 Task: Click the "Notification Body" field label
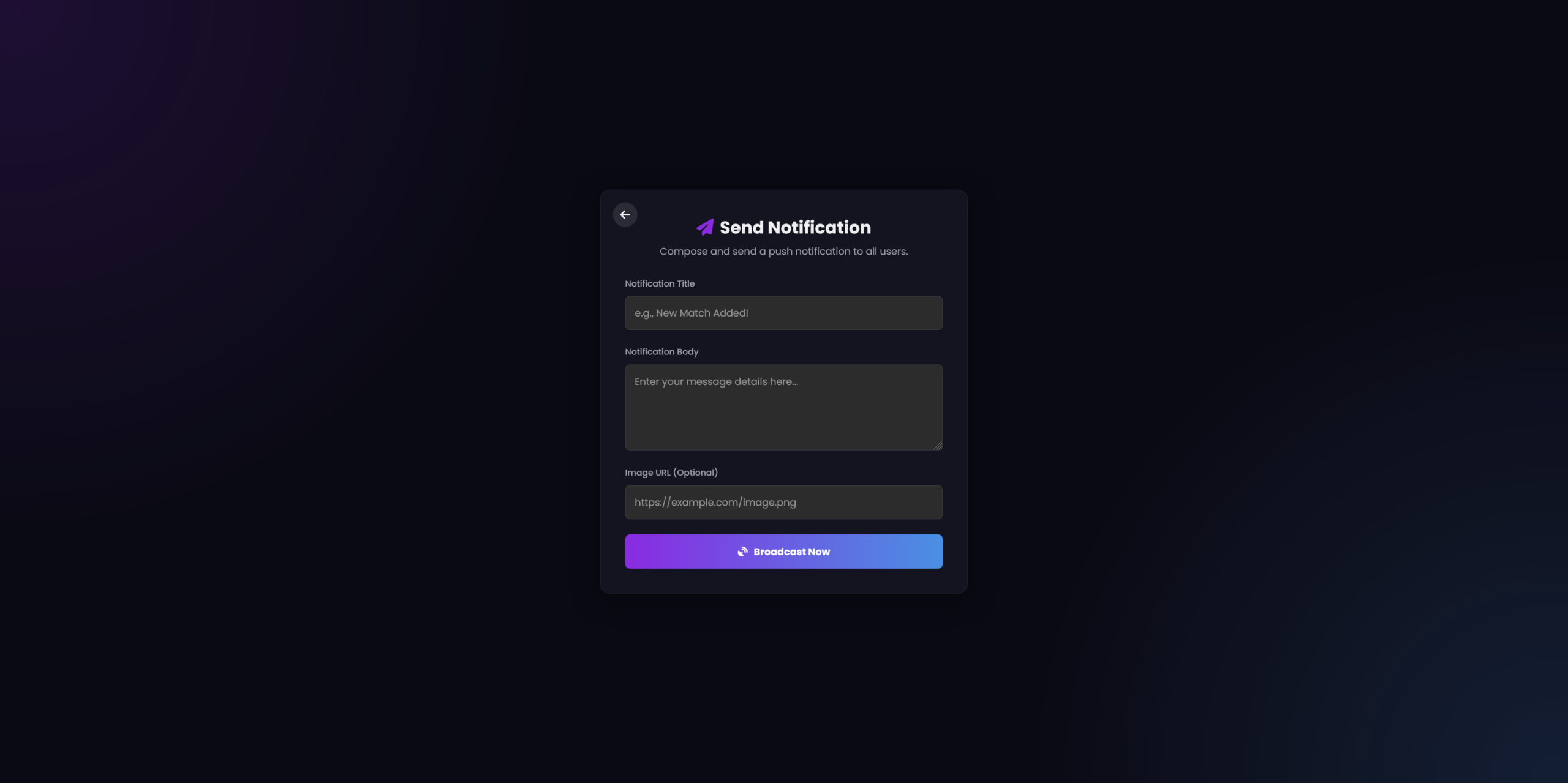point(661,351)
